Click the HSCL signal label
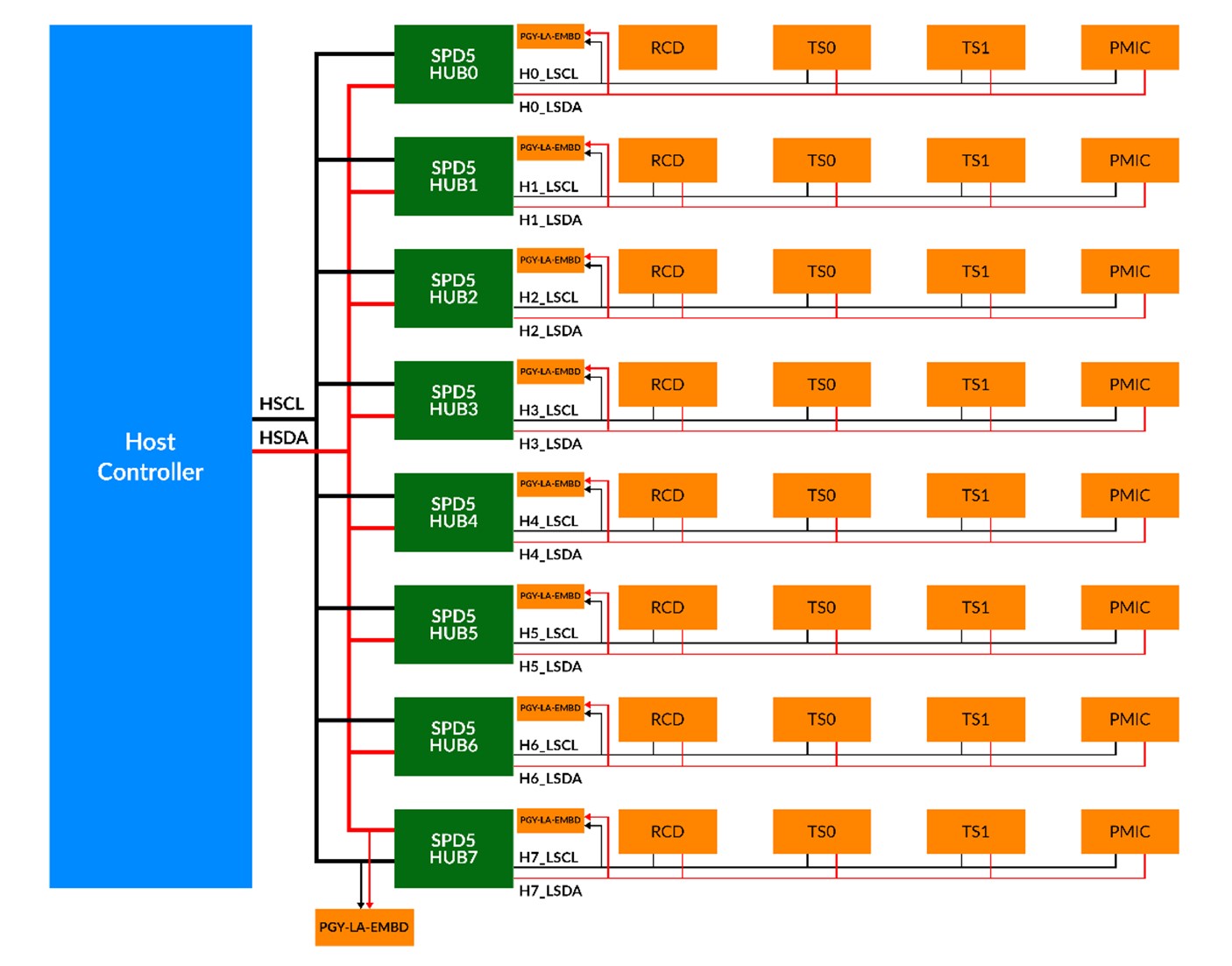Viewport: 1232px width, 966px height. coord(281,404)
